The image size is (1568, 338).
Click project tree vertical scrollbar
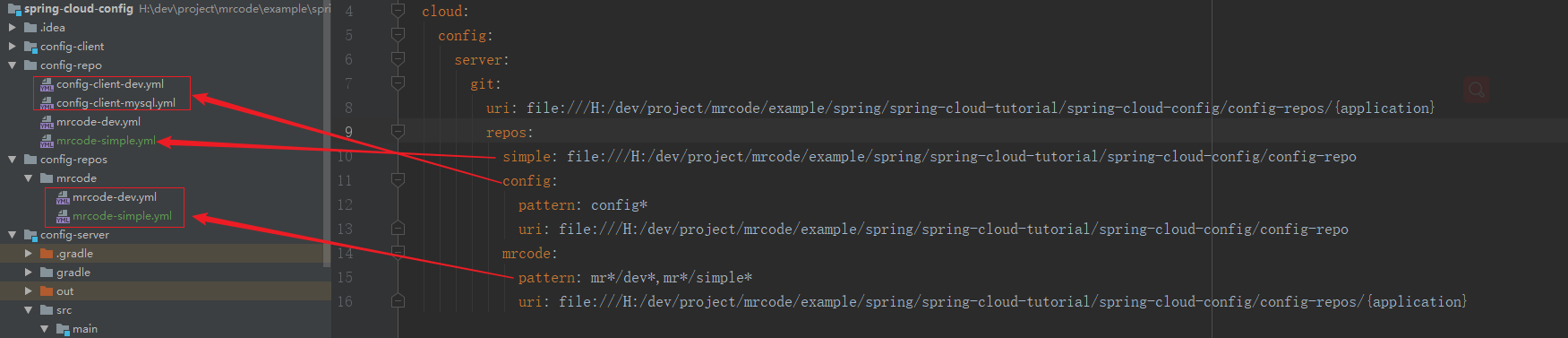tap(327, 133)
